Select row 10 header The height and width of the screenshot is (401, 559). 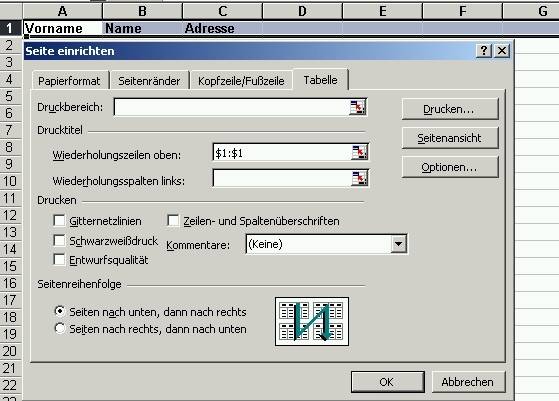[11, 181]
